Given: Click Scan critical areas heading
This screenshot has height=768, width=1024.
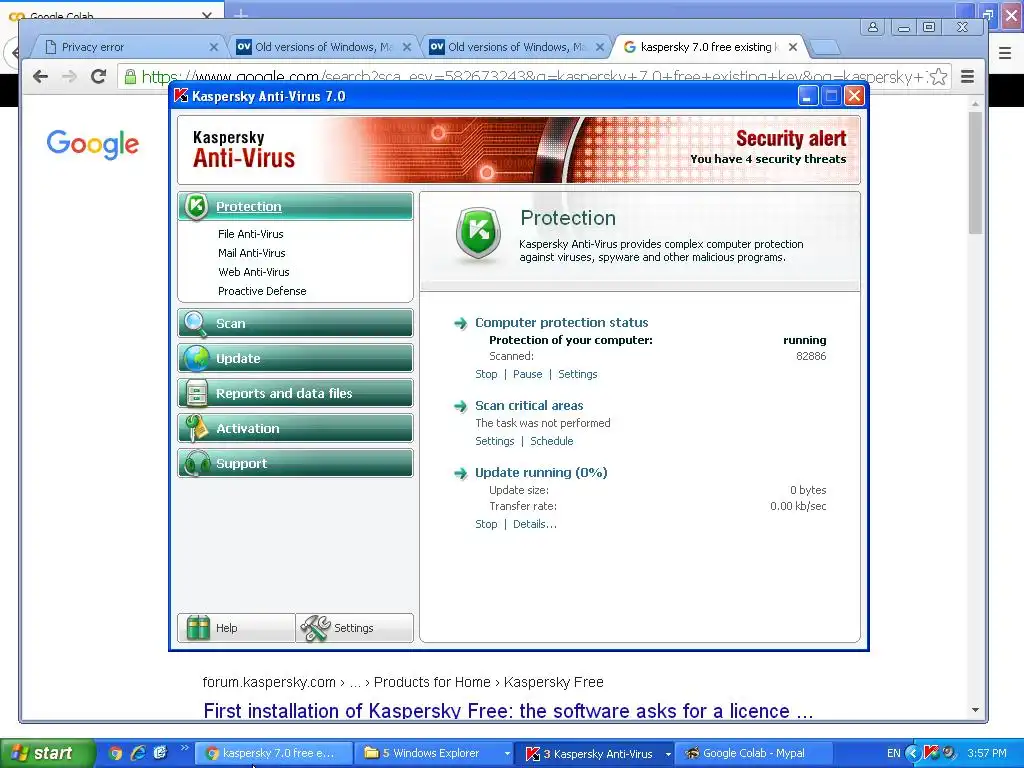Looking at the screenshot, I should click(x=529, y=406).
